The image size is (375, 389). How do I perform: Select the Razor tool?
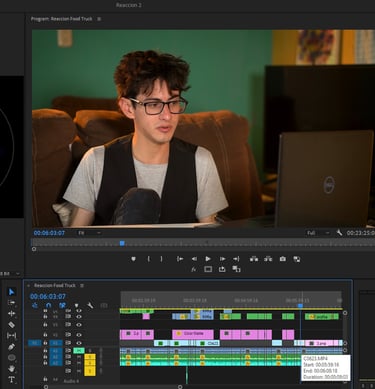(x=11, y=325)
